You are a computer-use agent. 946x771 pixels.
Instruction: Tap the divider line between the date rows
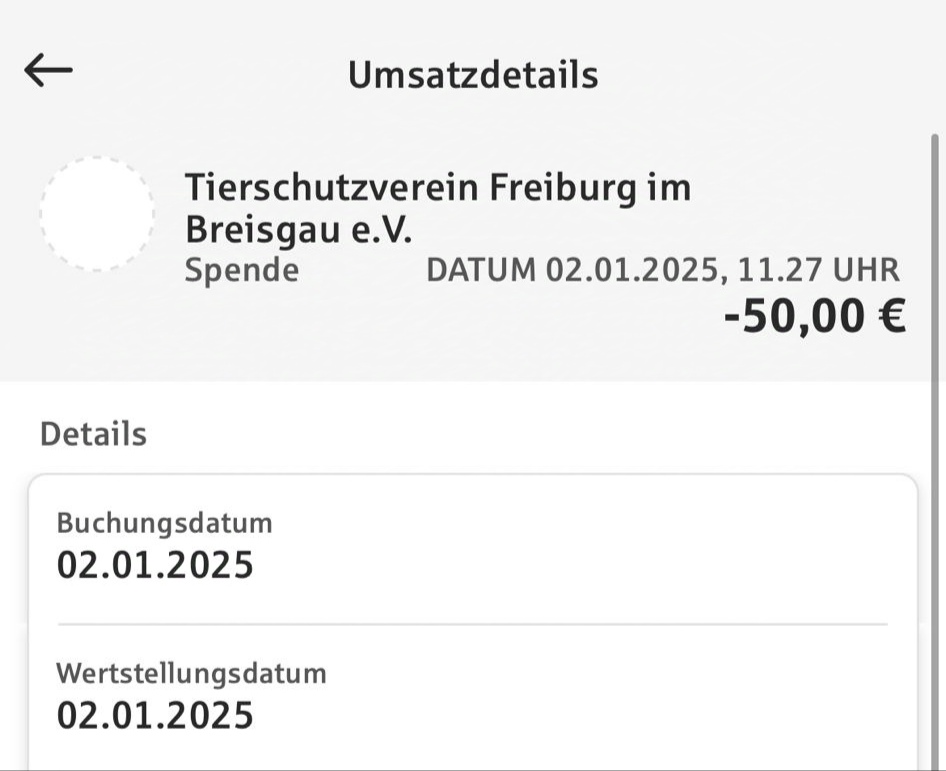[472, 624]
